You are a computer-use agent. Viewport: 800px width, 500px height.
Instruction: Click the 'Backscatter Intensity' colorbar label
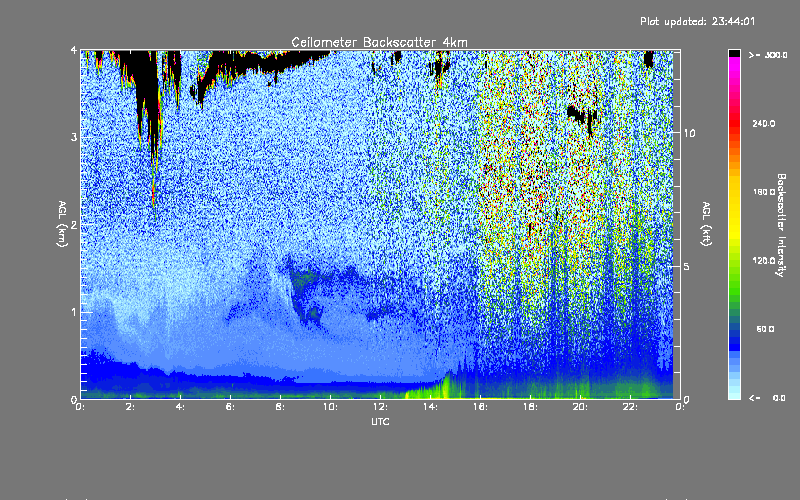(781, 225)
